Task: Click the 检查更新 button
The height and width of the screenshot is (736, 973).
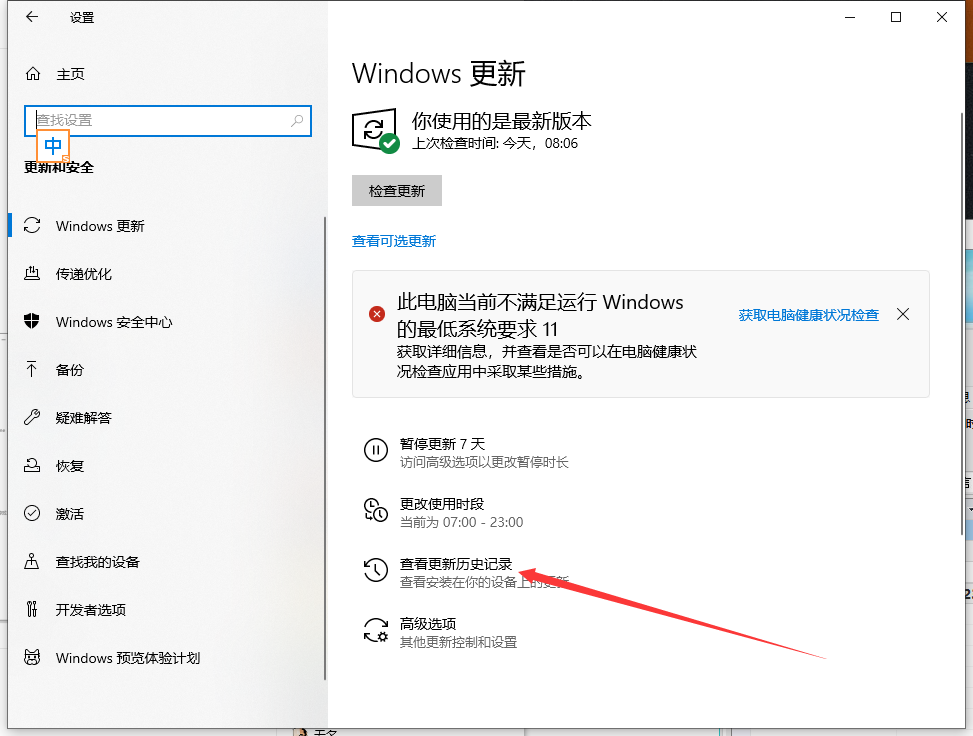Action: pyautogui.click(x=397, y=191)
